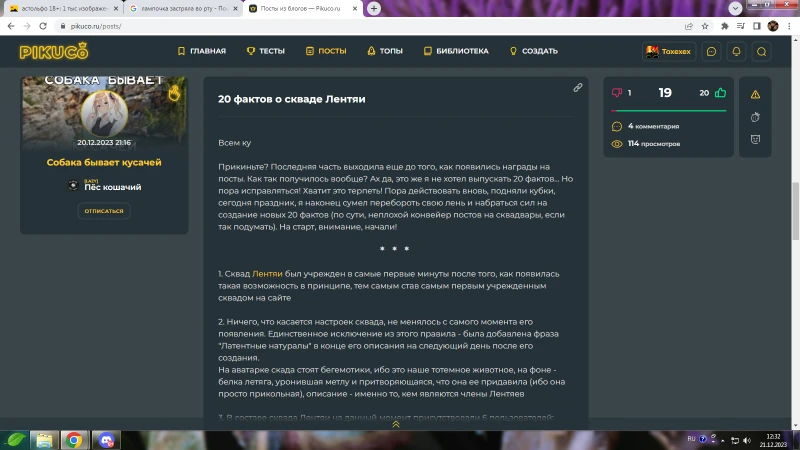Image resolution: width=800 pixels, height=450 pixels.
Task: Open the volume tray icon
Action: point(747,440)
